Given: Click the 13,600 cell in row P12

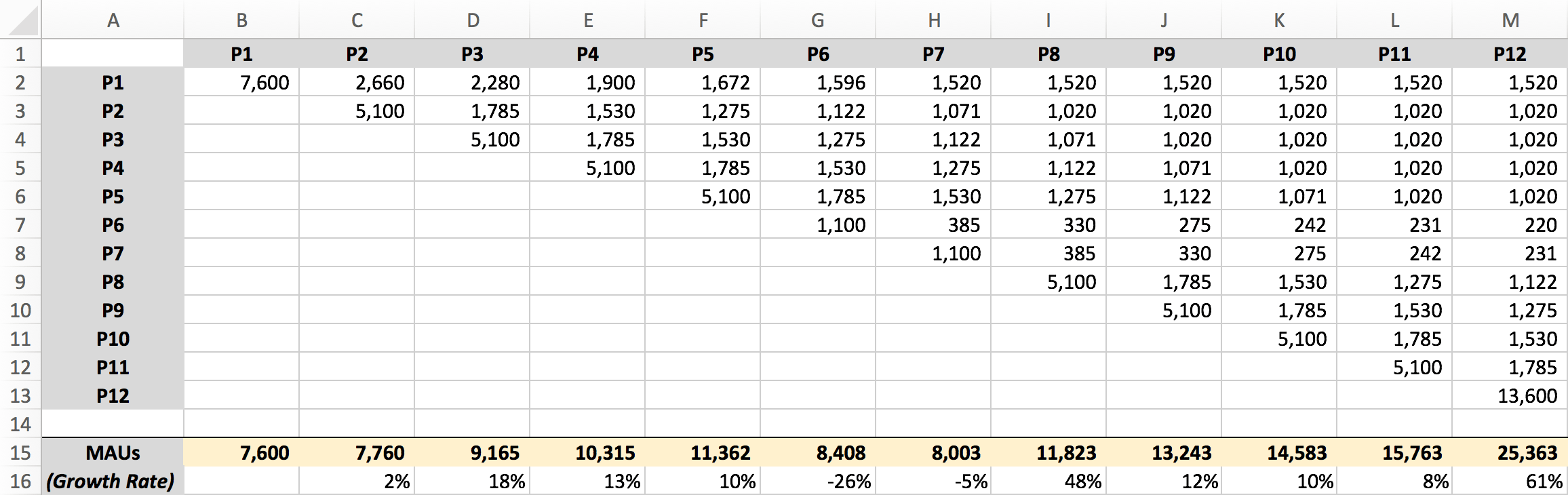Looking at the screenshot, I should [x=1510, y=395].
